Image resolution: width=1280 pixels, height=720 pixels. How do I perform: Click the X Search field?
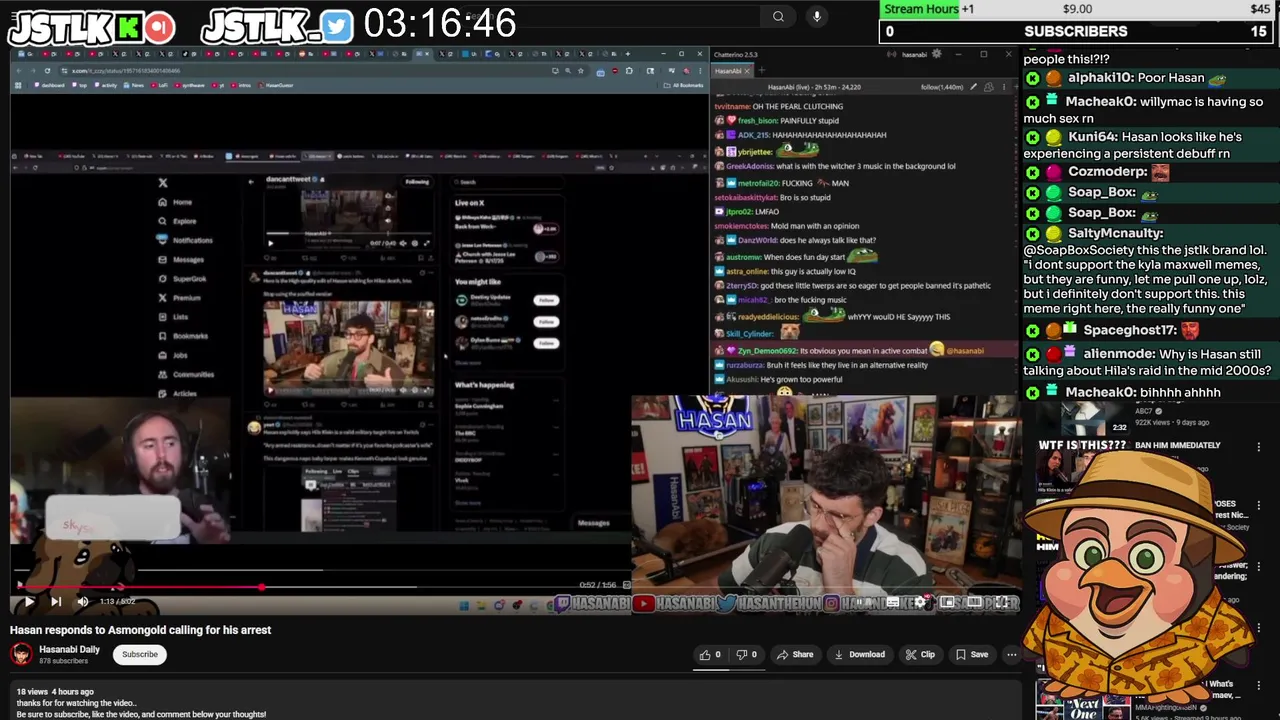tap(508, 182)
